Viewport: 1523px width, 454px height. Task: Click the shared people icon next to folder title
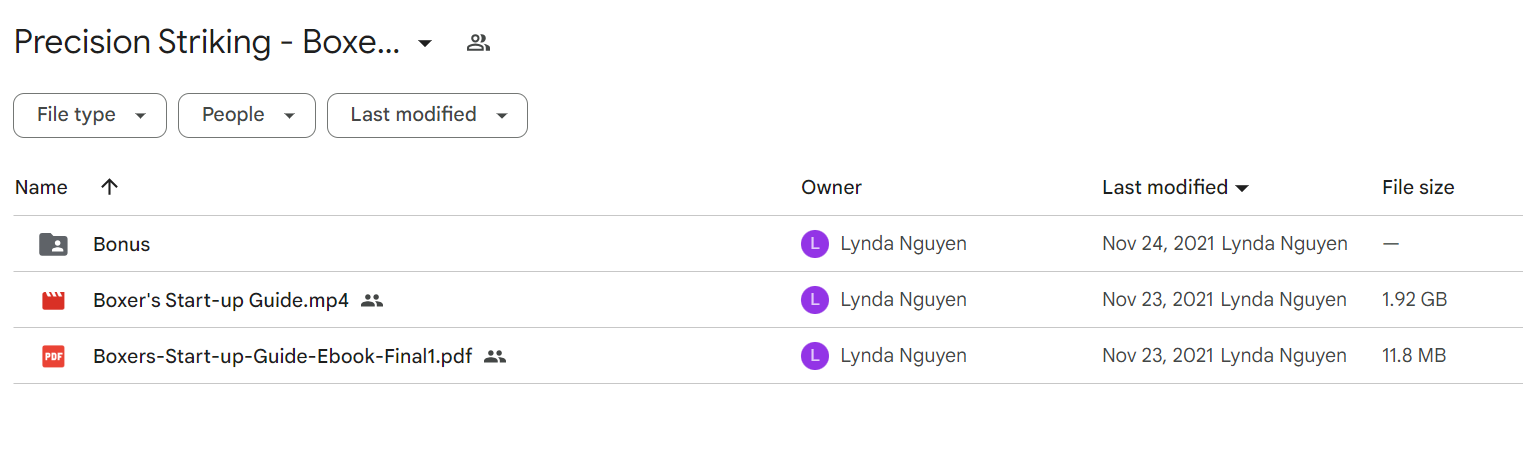[478, 43]
